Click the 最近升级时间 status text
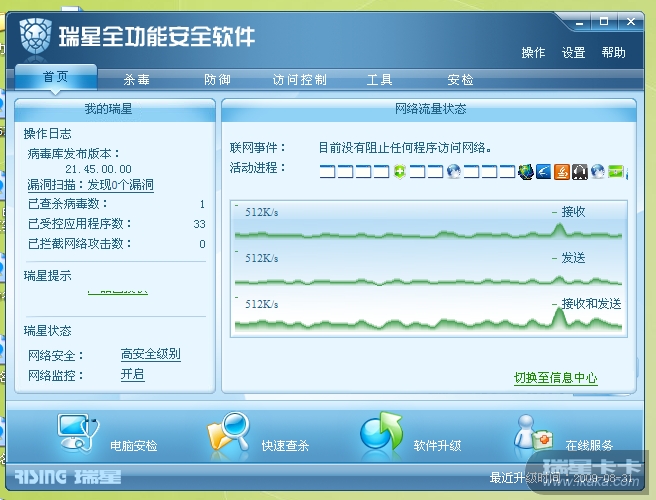656x500 pixels. [x=561, y=477]
